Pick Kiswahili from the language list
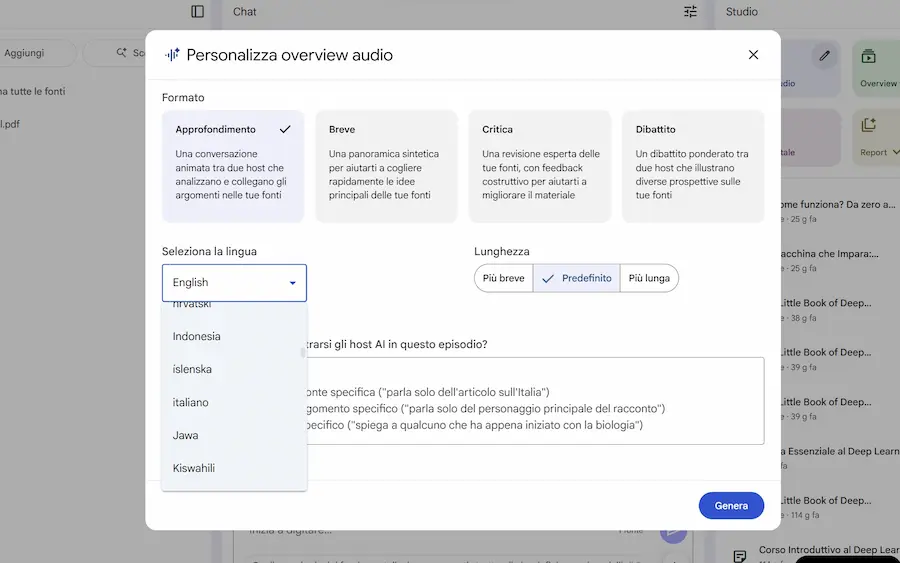Viewport: 900px width, 563px height. coord(194,468)
